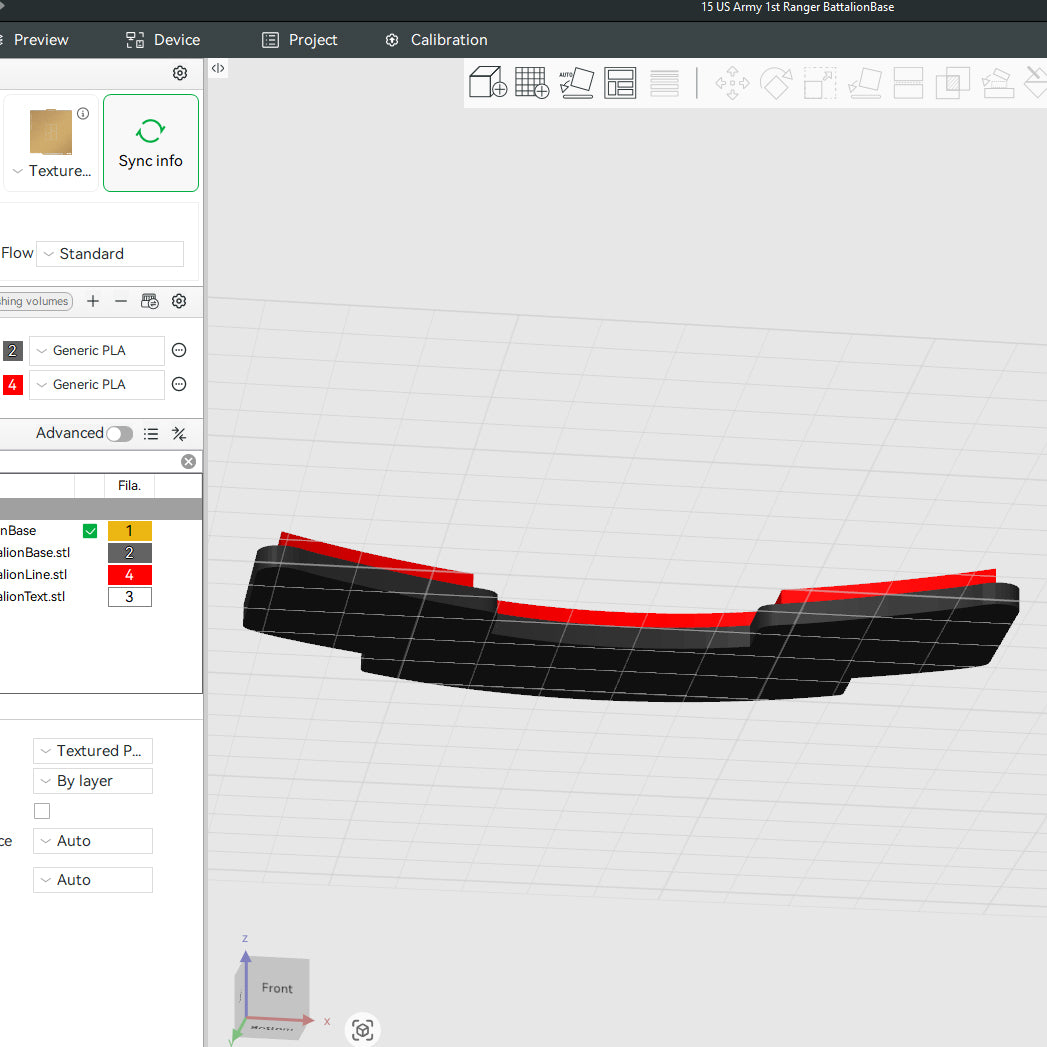
Task: Click the view cube orbit icon
Action: (362, 1029)
